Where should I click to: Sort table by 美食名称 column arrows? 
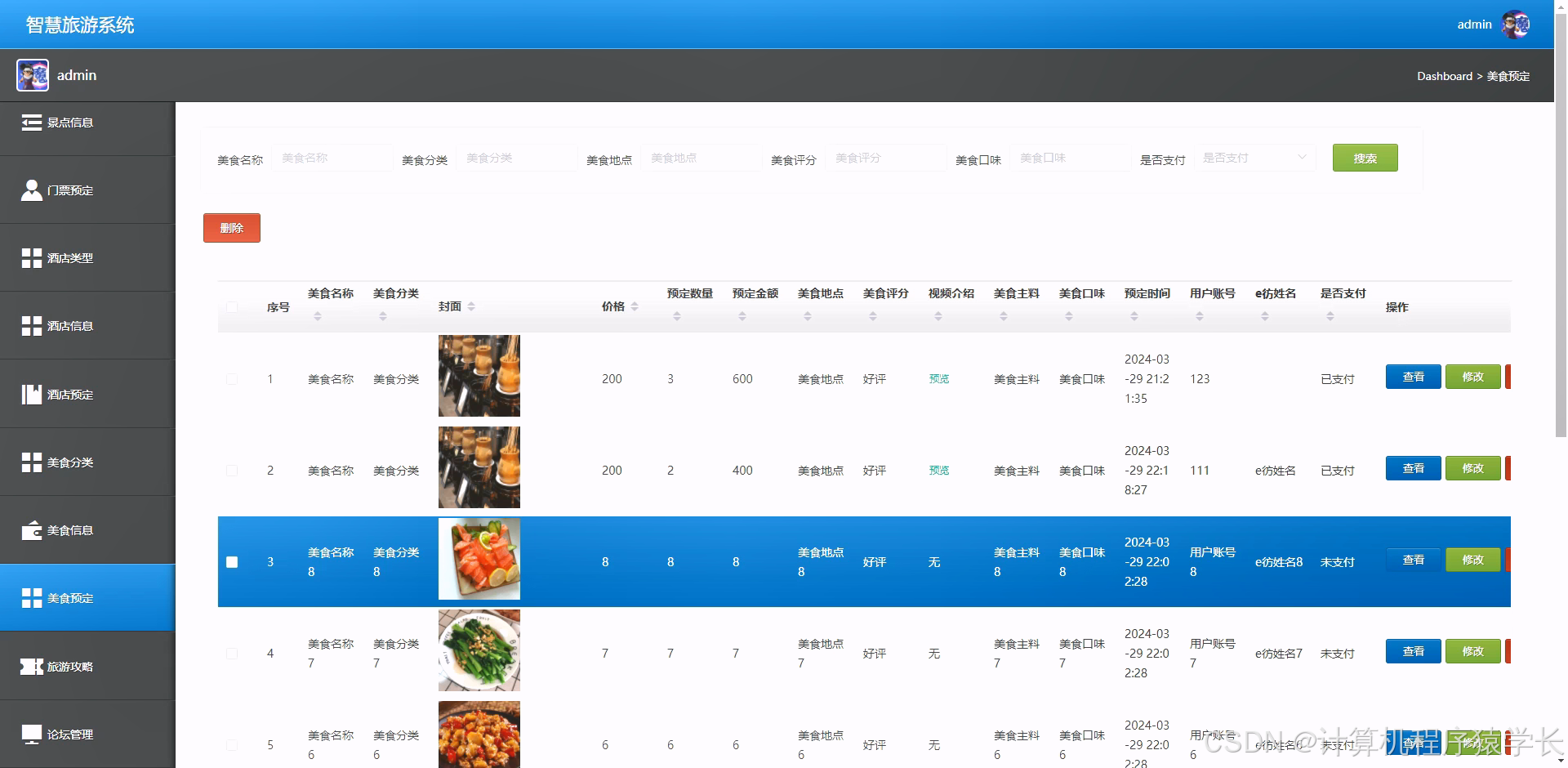[318, 316]
